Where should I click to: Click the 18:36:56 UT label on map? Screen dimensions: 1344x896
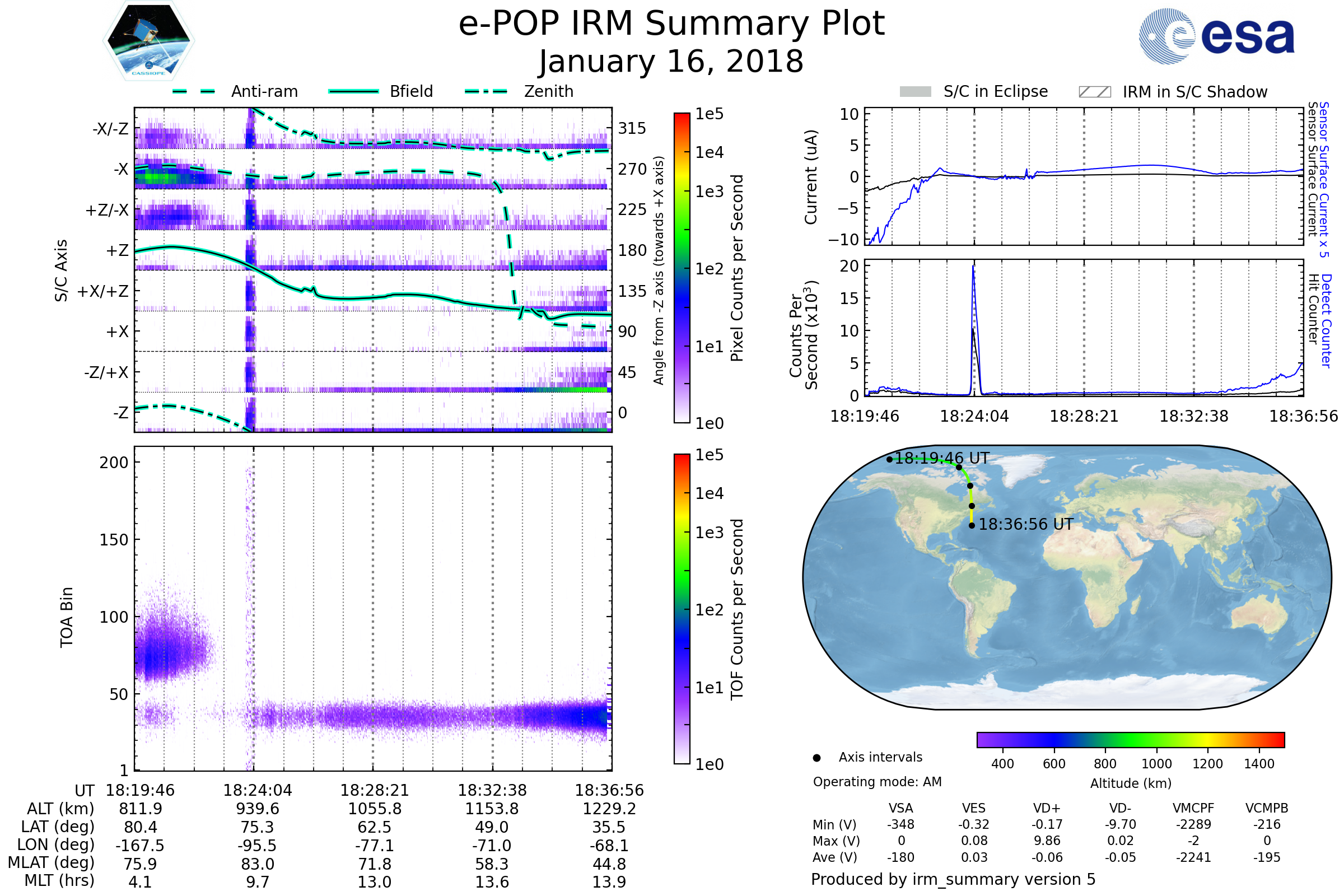tap(1026, 525)
